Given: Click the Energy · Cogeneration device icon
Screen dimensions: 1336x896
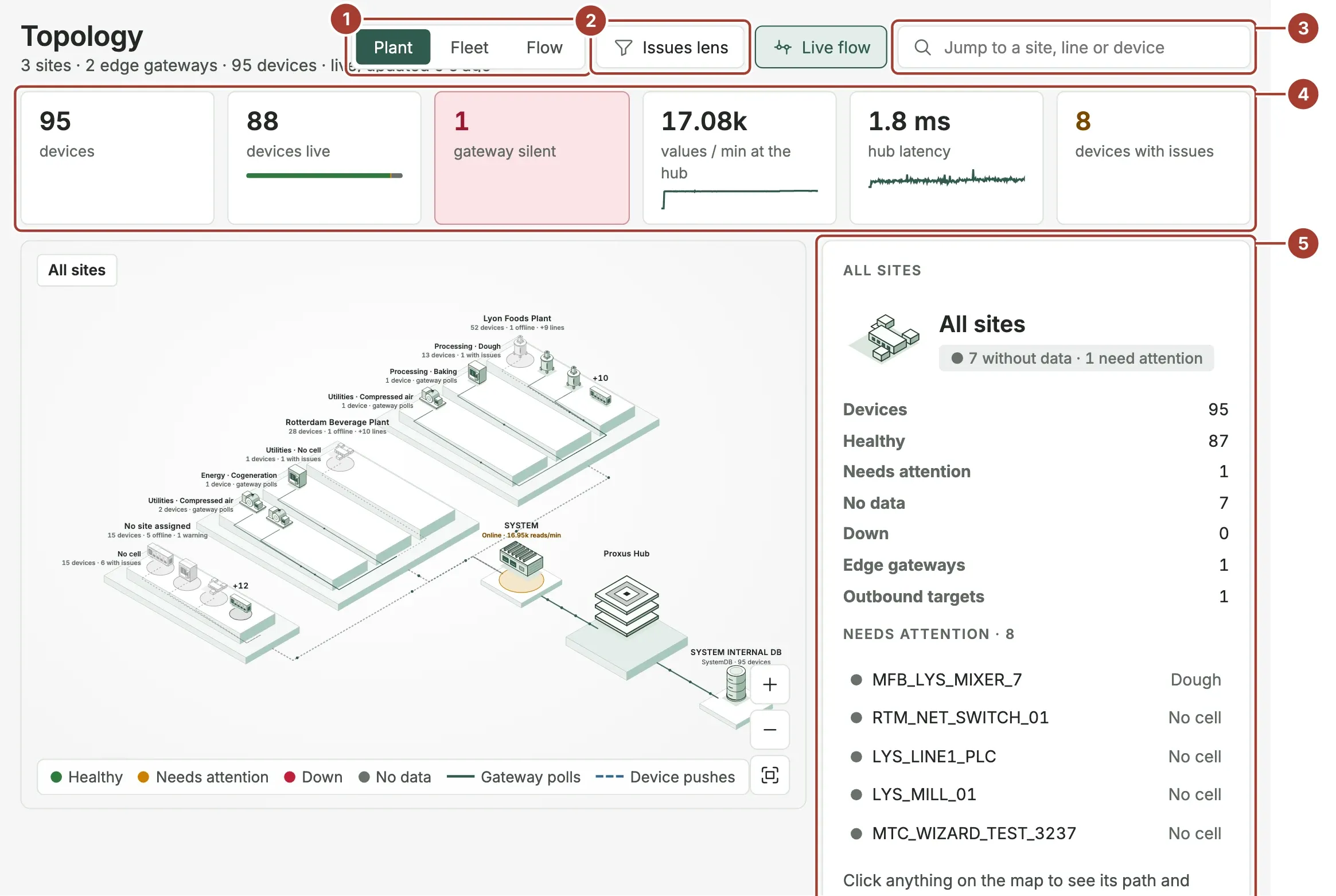Looking at the screenshot, I should 297,477.
